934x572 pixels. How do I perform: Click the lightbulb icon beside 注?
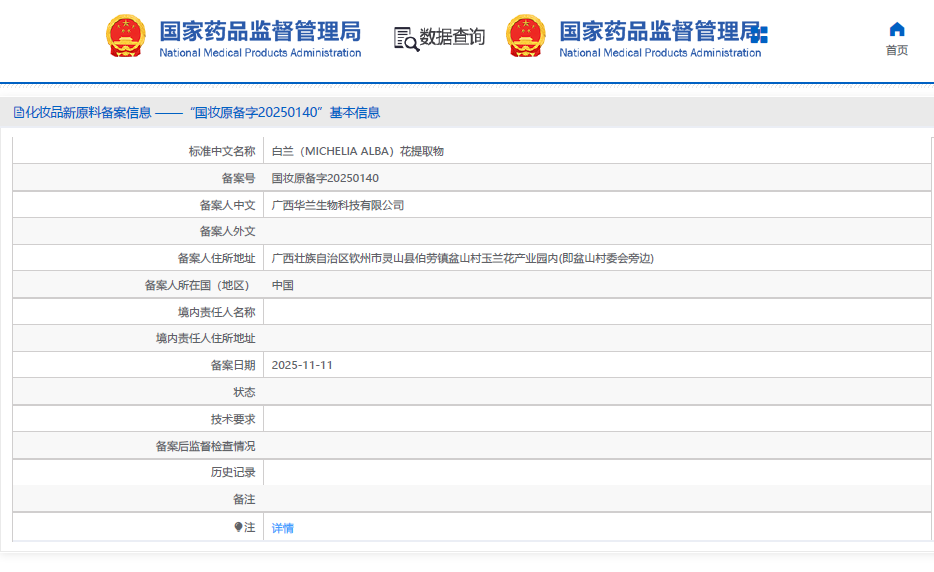tap(238, 527)
